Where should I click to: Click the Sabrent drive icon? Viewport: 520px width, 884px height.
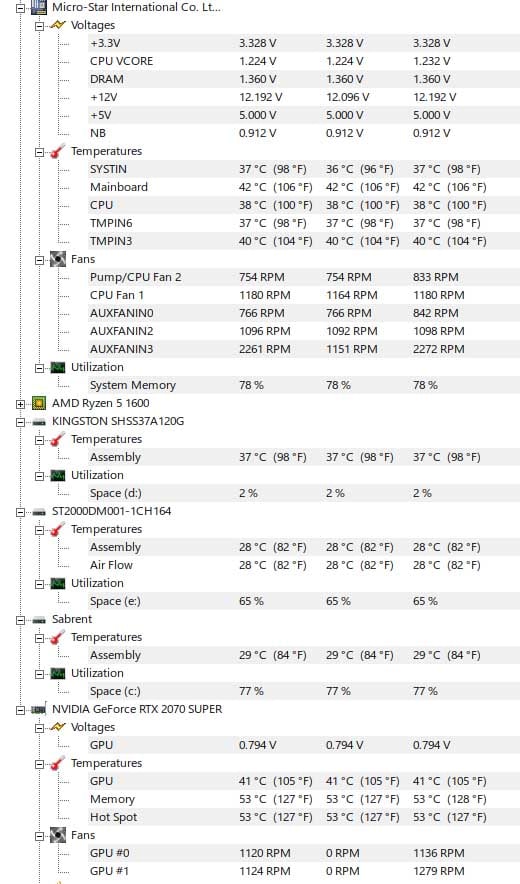[38, 620]
